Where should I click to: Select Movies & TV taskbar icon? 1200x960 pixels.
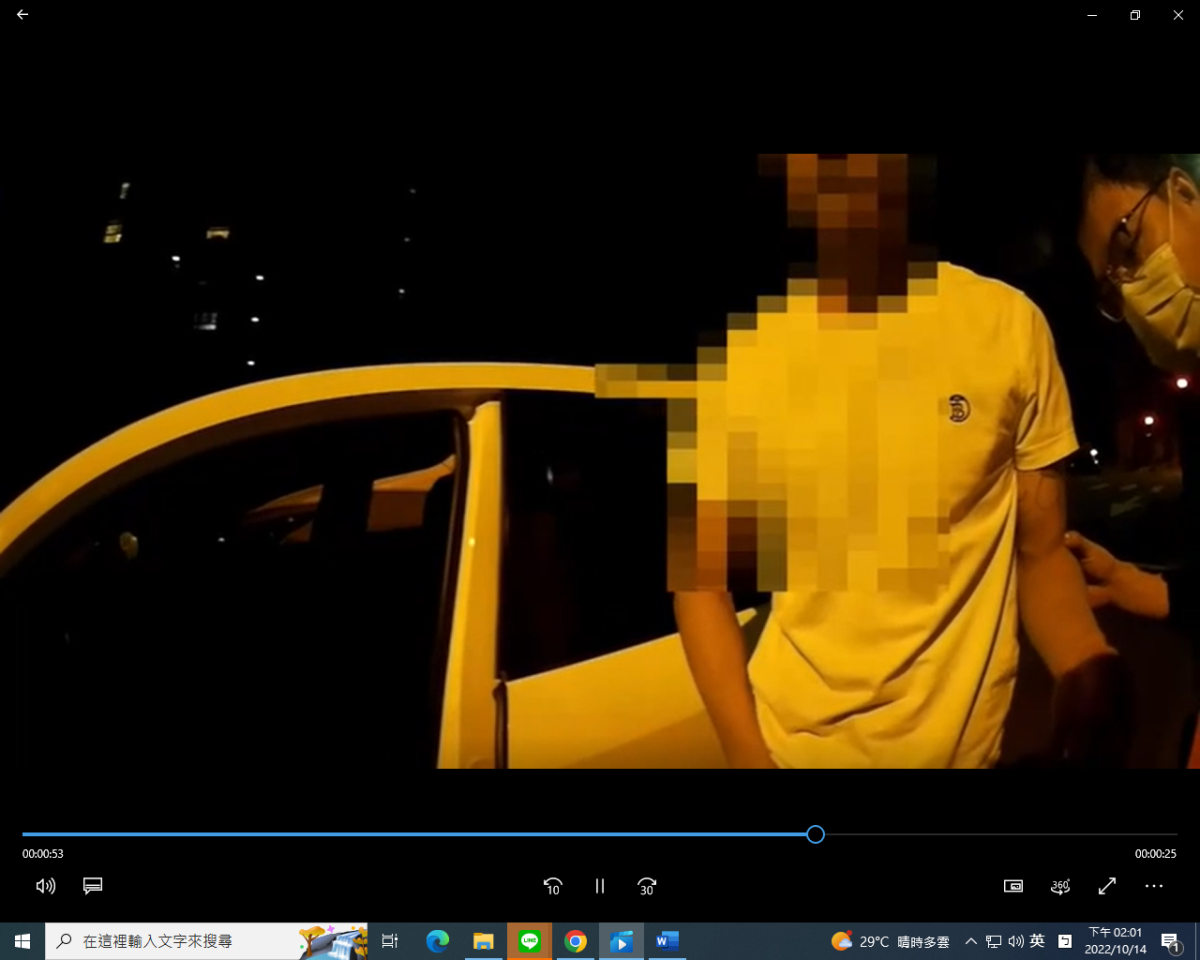621,941
